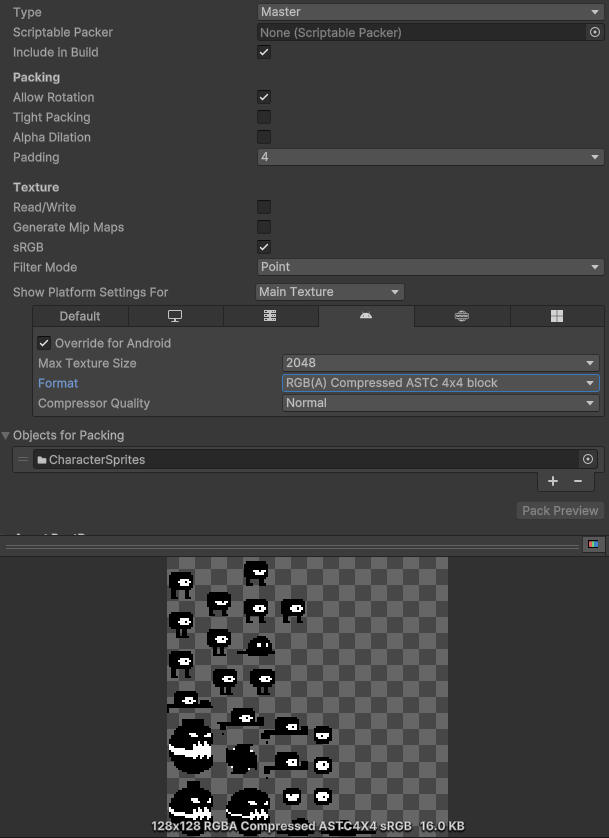The image size is (609, 838).
Task: Uncheck Include in Build
Action: point(264,52)
